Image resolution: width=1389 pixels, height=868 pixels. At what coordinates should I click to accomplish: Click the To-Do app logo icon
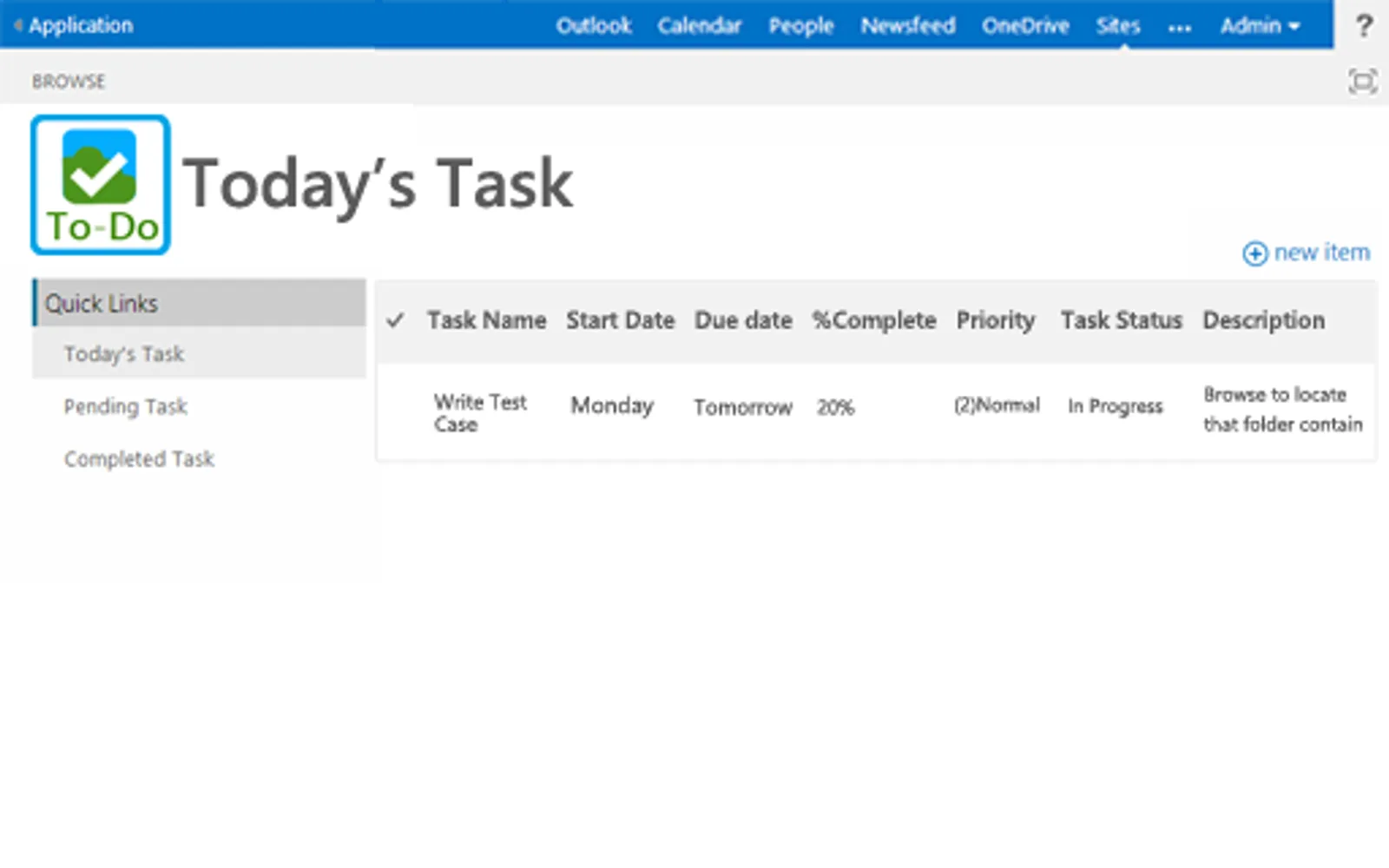click(101, 185)
